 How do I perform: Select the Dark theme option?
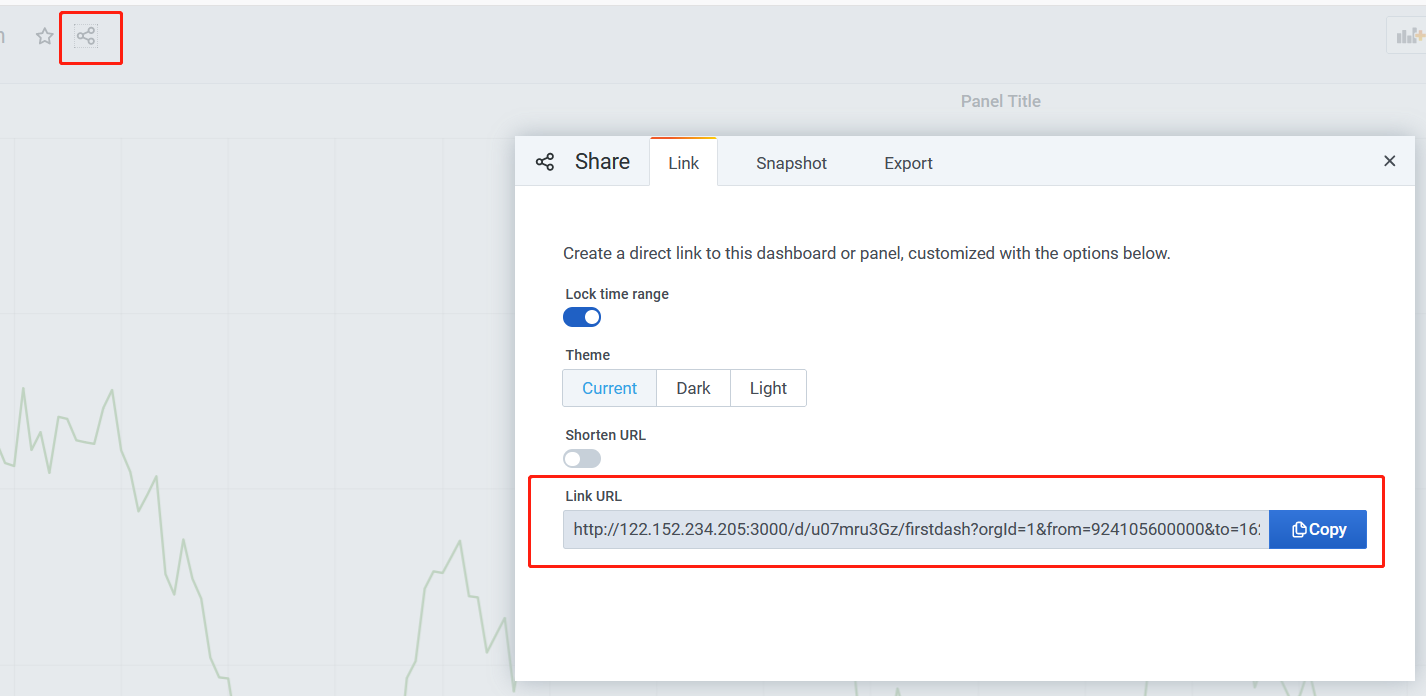pyautogui.click(x=693, y=388)
